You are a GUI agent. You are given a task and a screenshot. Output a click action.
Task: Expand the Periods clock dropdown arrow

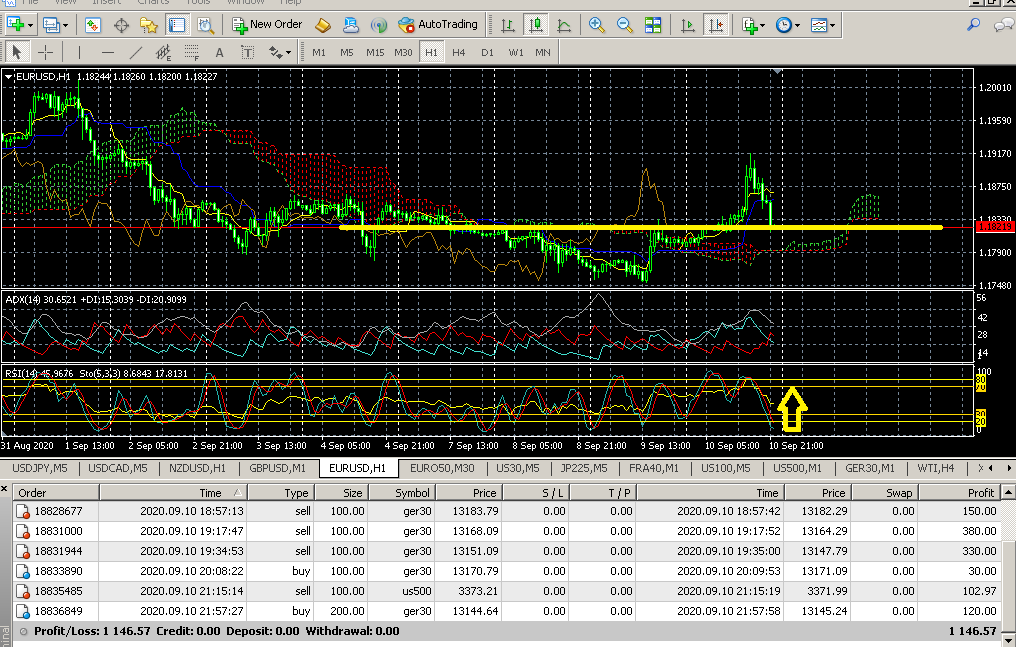tap(797, 25)
